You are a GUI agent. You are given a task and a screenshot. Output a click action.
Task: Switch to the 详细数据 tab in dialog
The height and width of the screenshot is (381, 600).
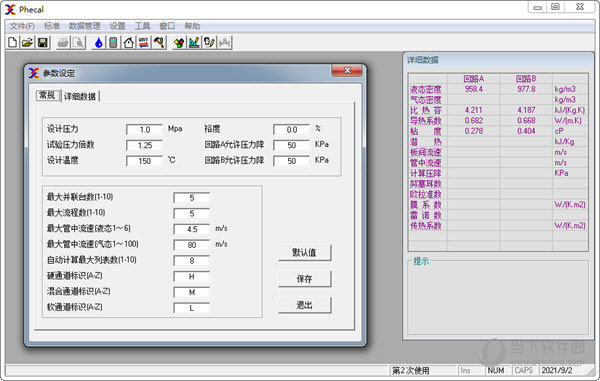point(80,96)
